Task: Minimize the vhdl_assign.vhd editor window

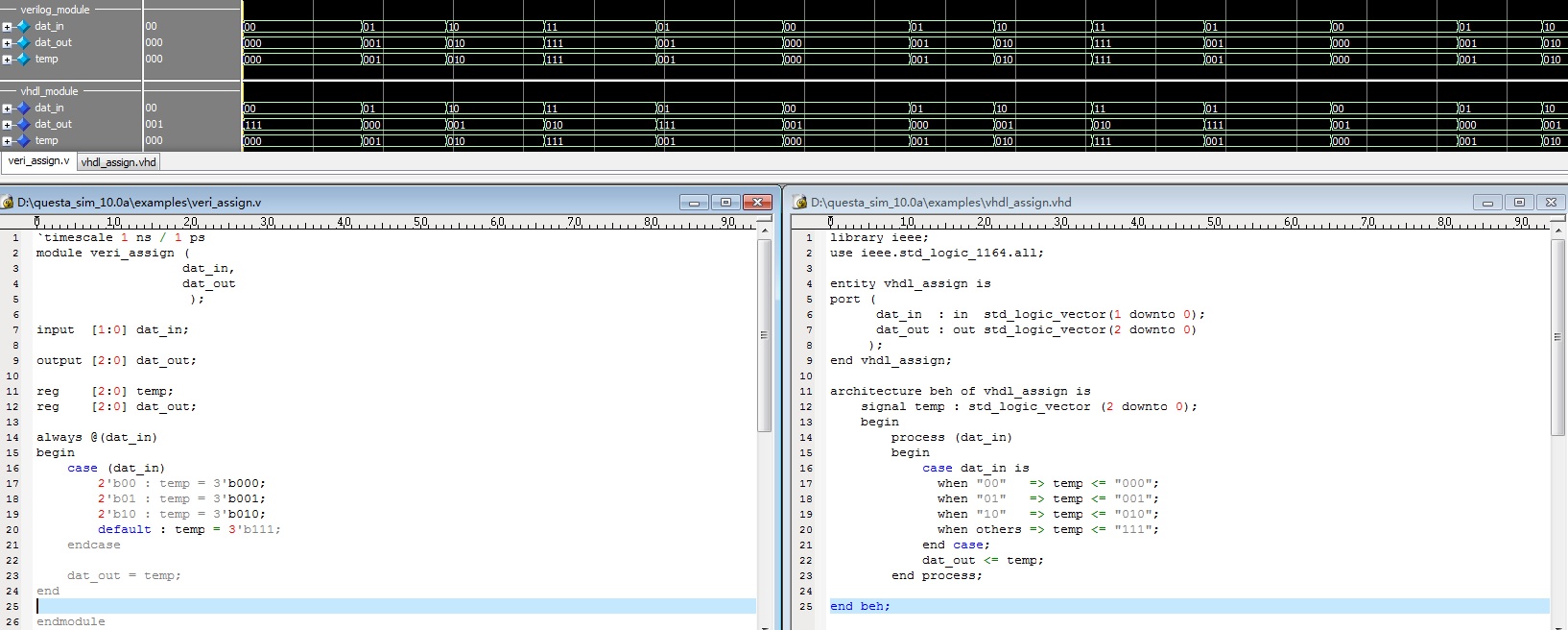Action: (x=1487, y=203)
